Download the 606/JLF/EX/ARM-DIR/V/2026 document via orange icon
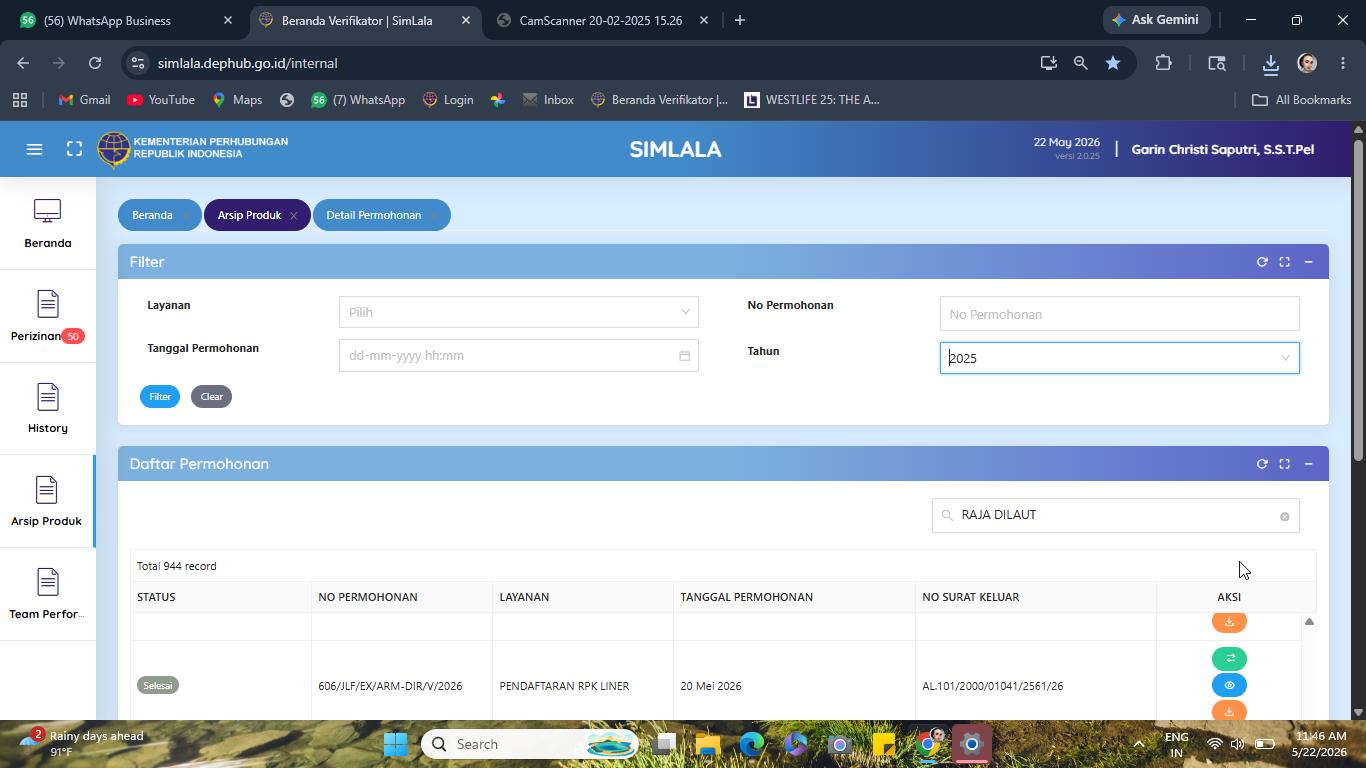1366x768 pixels. point(1229,710)
